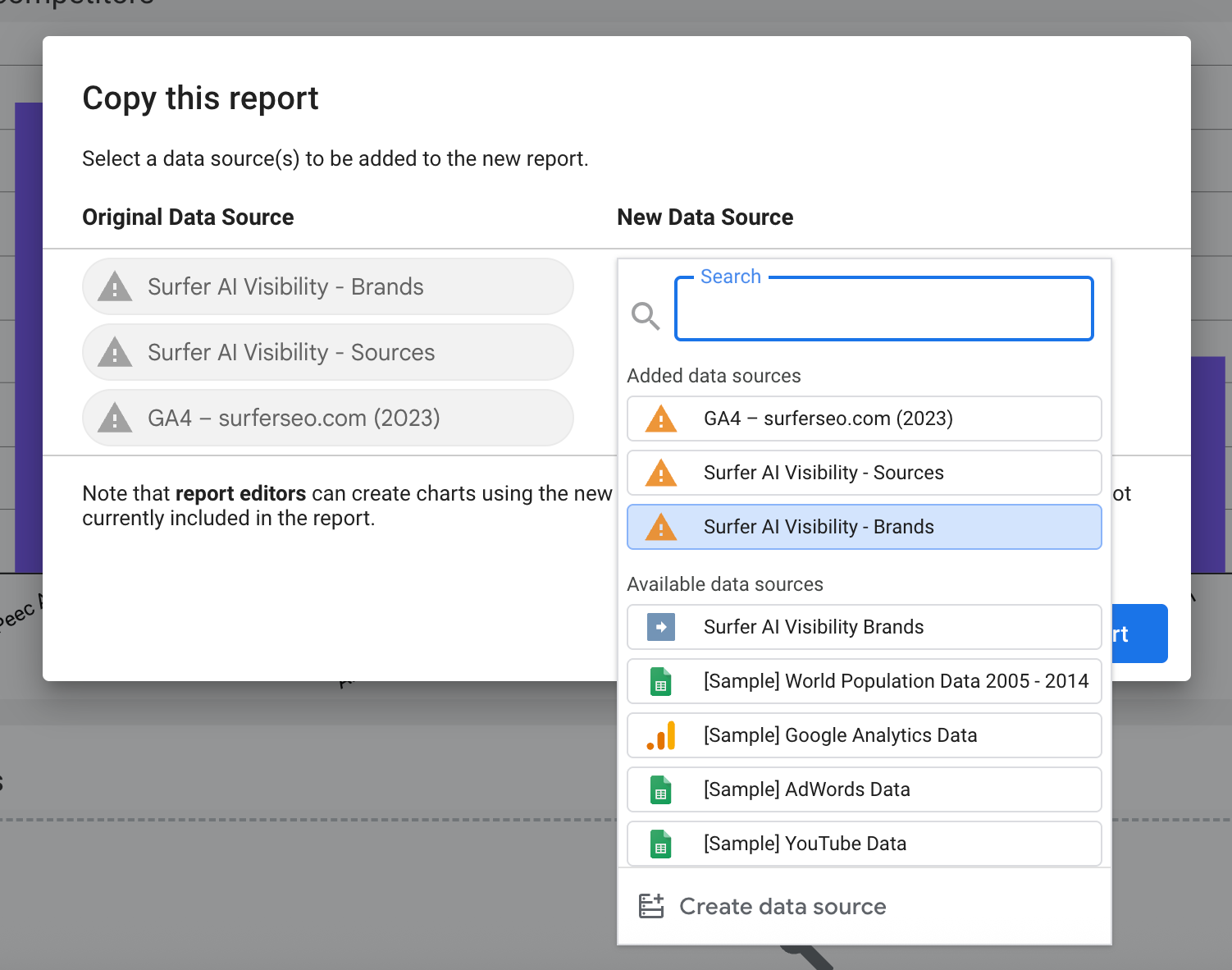Click warning icon for Sources in dropdown list
Image resolution: width=1232 pixels, height=970 pixels.
click(661, 473)
